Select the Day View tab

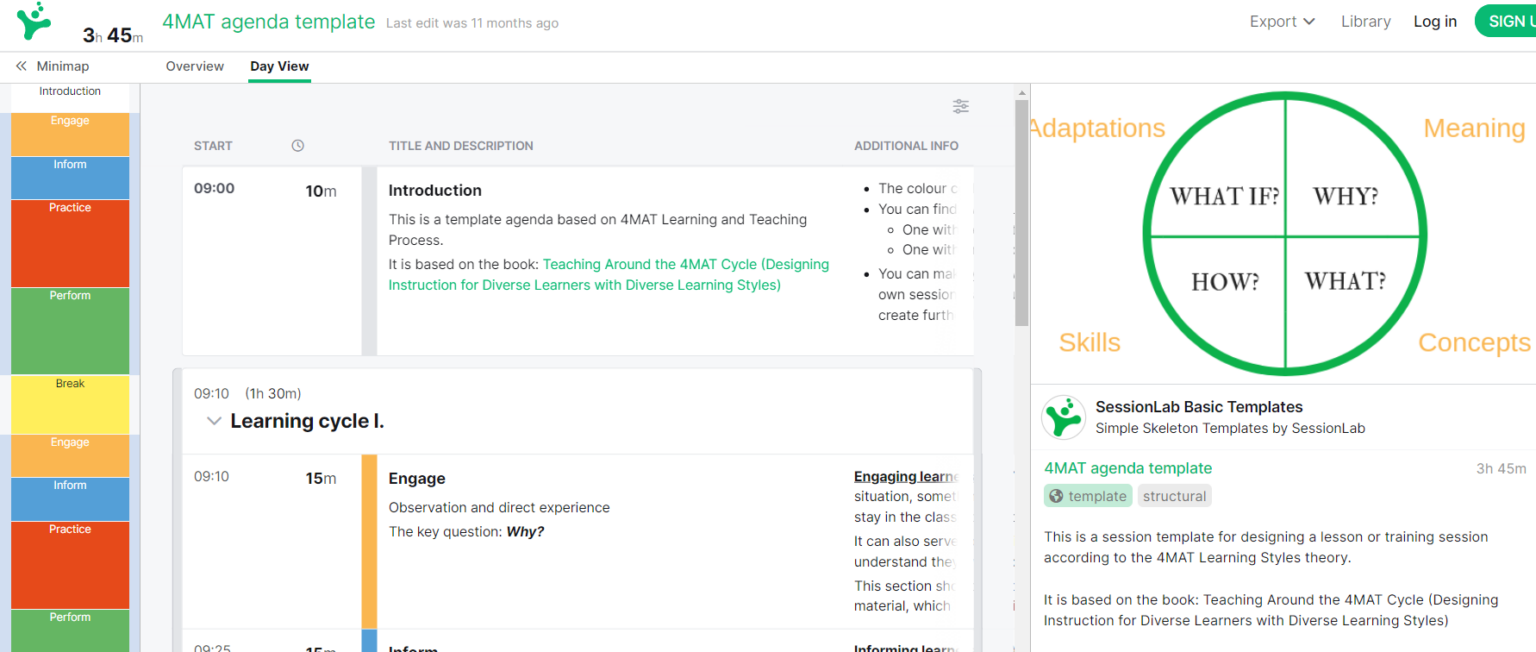tap(279, 66)
